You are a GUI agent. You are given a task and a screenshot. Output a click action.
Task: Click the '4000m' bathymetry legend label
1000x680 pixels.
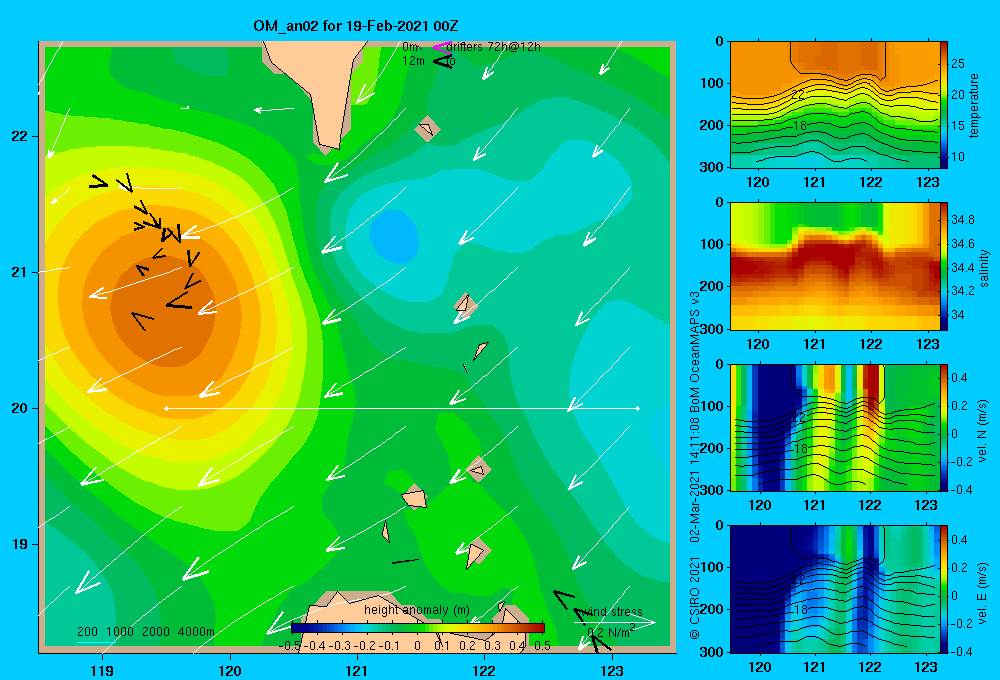click(196, 632)
